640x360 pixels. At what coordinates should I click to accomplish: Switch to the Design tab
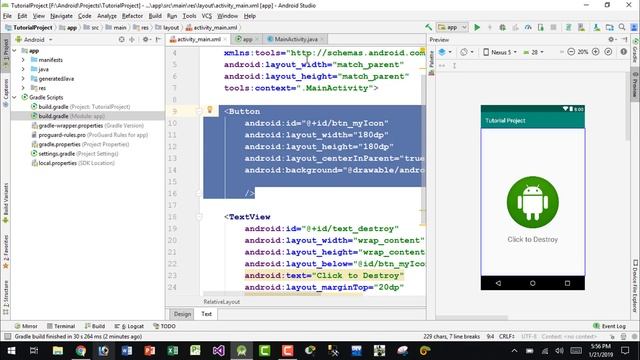(x=182, y=314)
